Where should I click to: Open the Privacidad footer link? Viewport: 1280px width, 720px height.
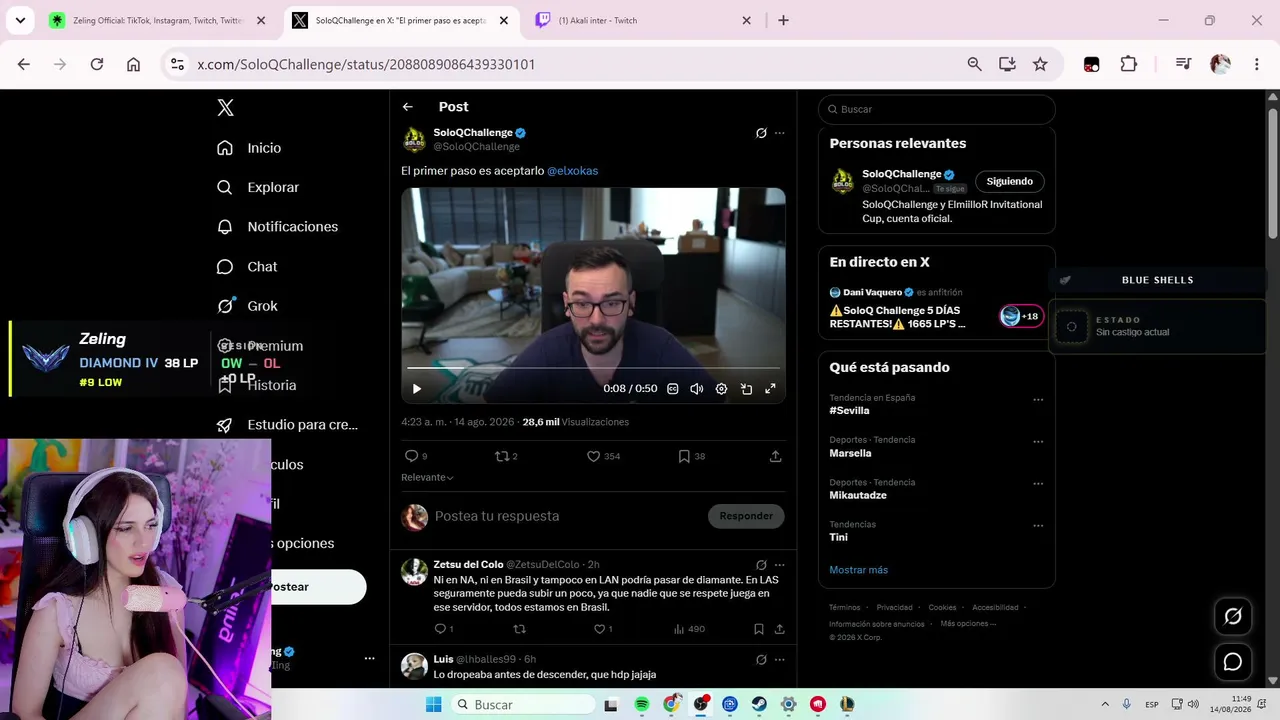[894, 607]
